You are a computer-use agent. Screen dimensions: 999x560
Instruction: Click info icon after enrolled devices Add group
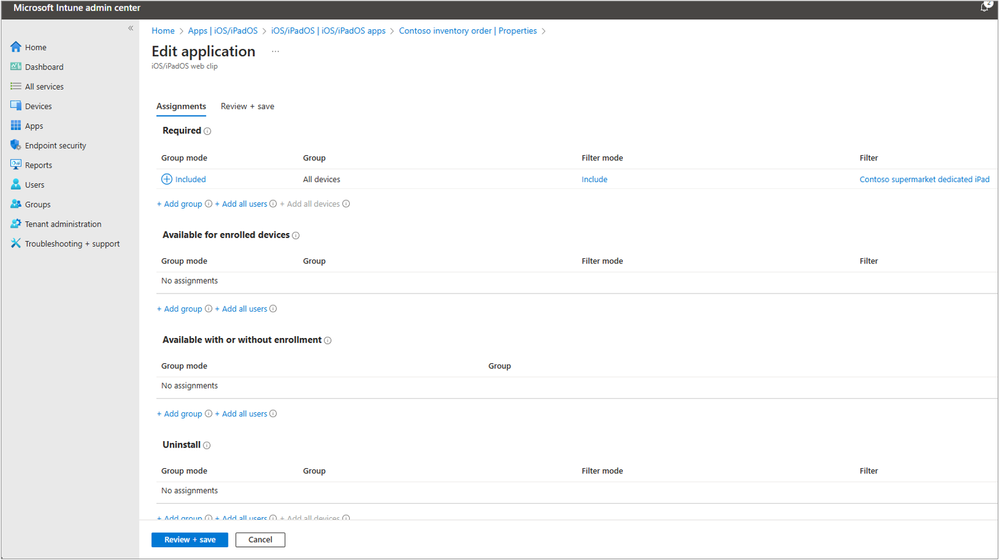click(x=208, y=309)
